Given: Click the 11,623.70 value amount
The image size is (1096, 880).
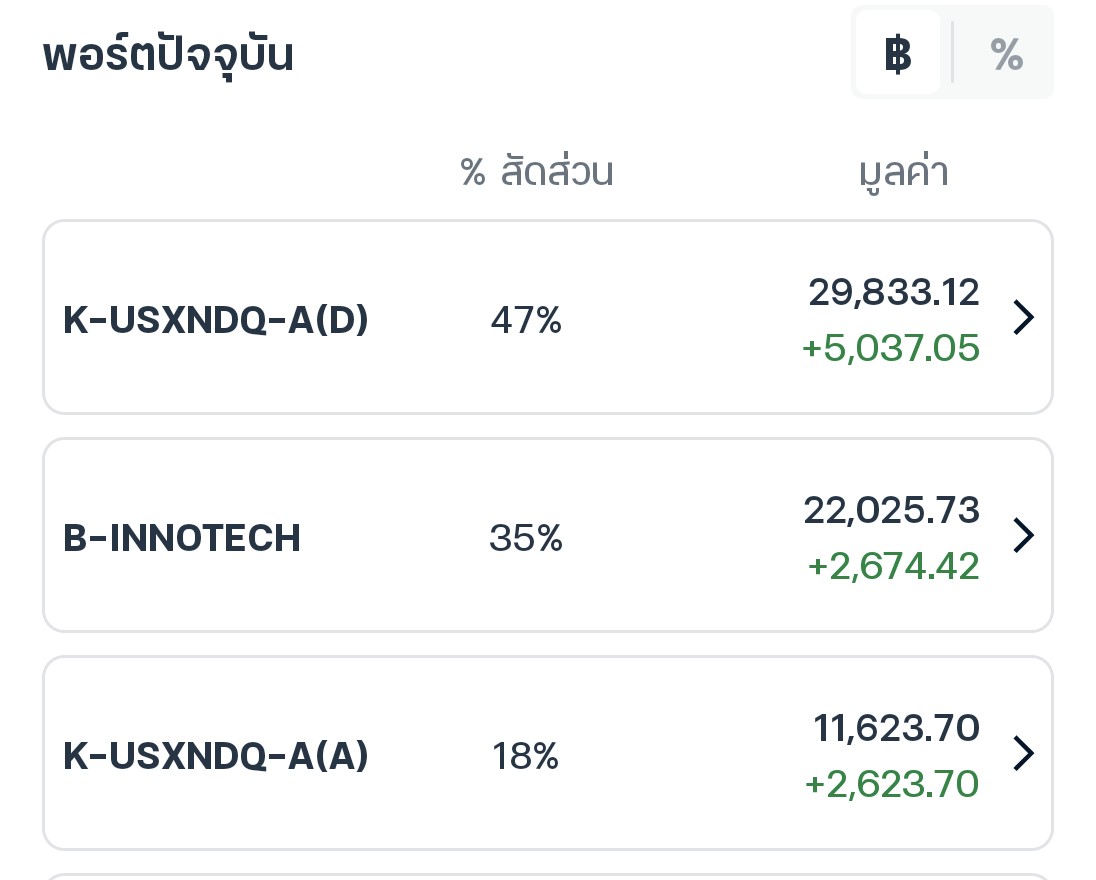Looking at the screenshot, I should [896, 728].
